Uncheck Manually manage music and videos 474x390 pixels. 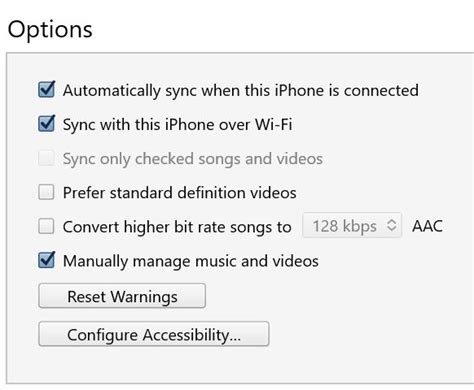point(46,260)
